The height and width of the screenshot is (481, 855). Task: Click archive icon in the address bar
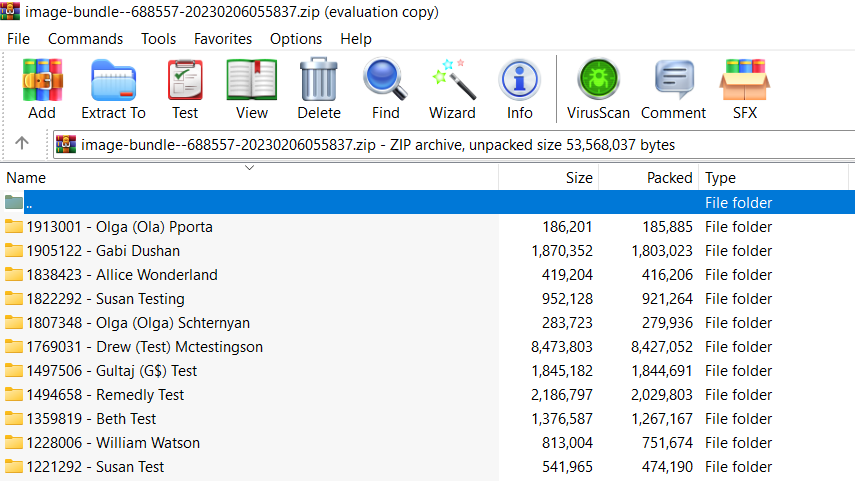click(66, 144)
